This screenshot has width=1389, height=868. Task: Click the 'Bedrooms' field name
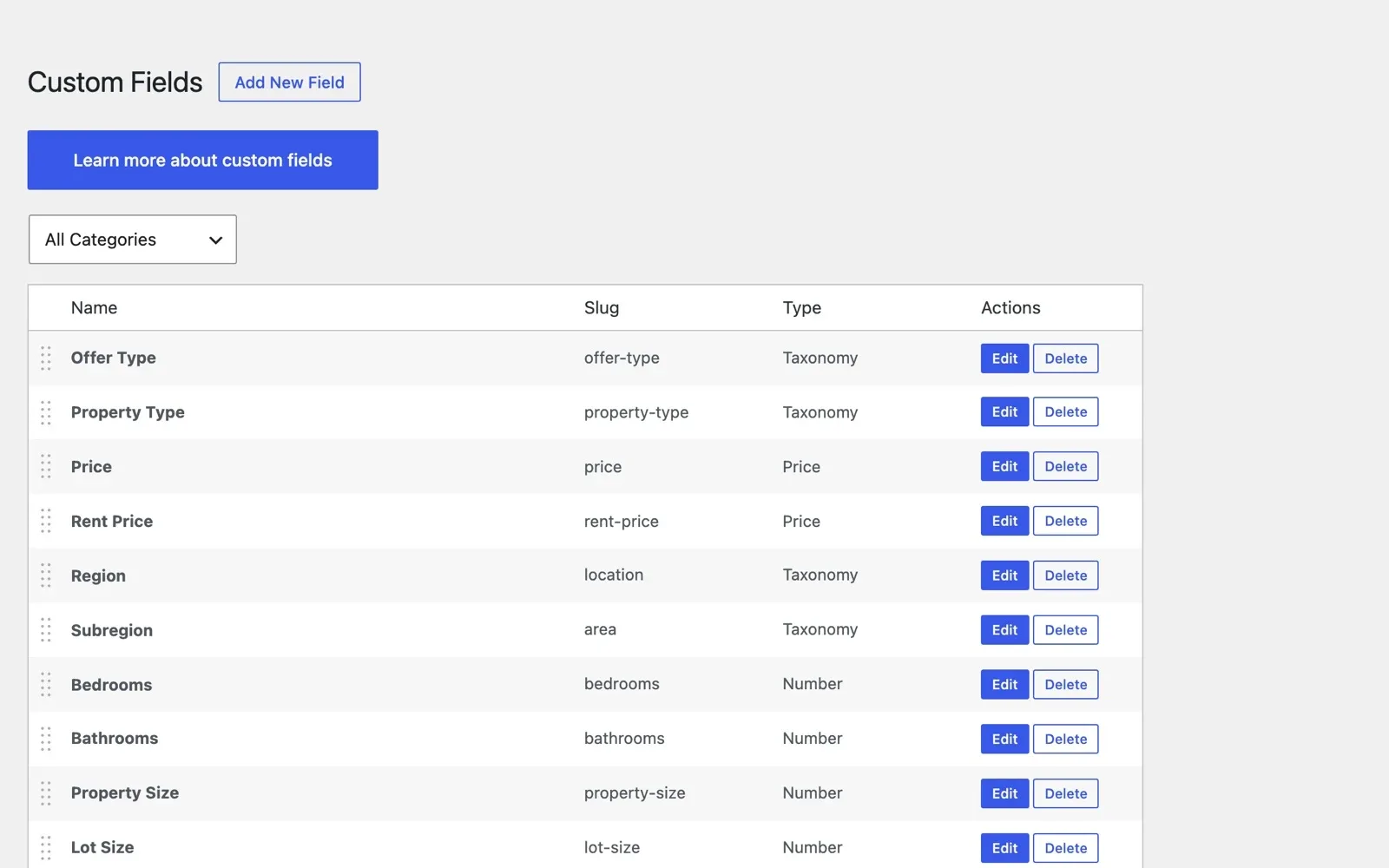pos(111,685)
